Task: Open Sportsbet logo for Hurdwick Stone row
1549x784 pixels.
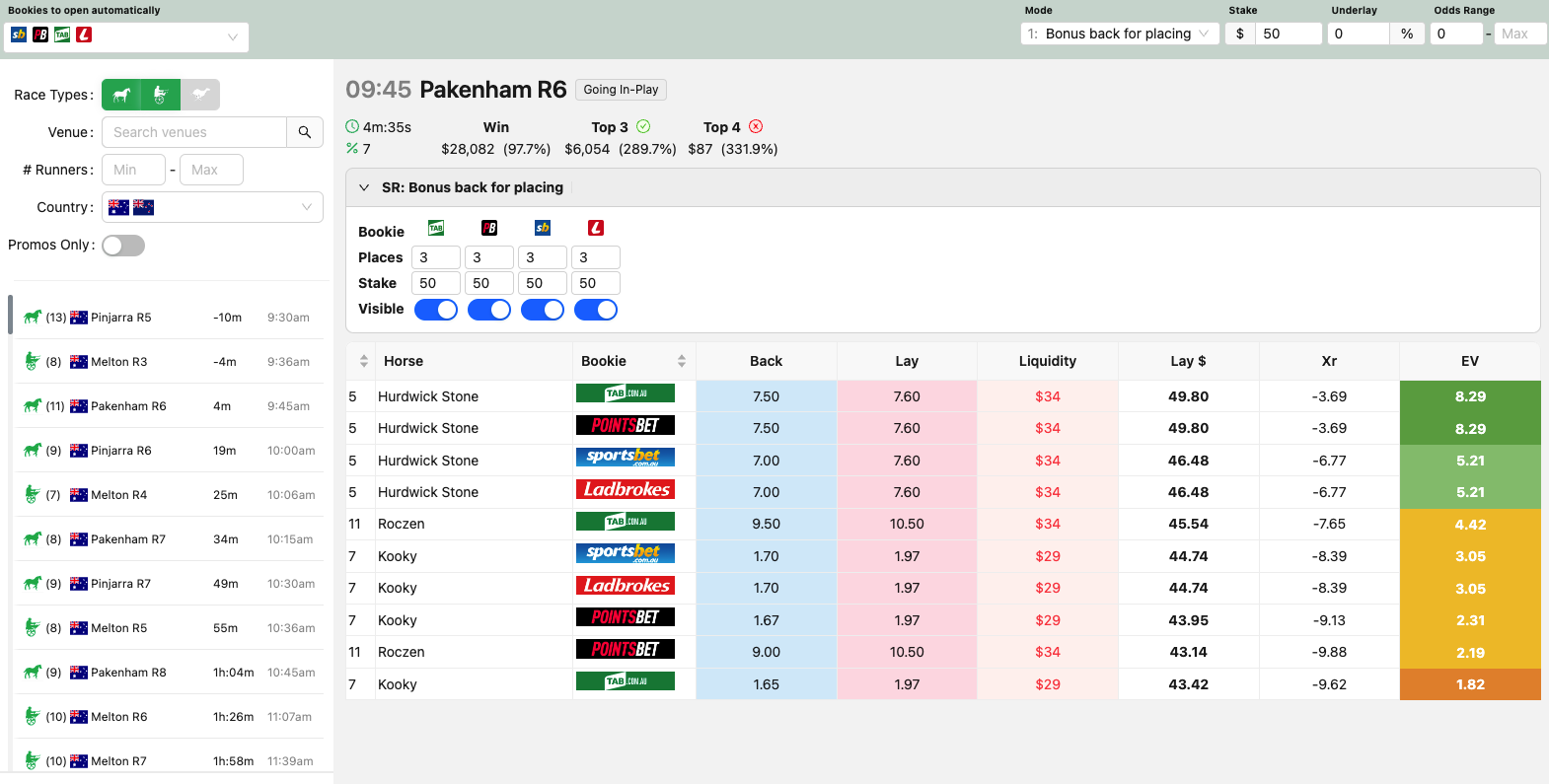Action: click(x=626, y=458)
